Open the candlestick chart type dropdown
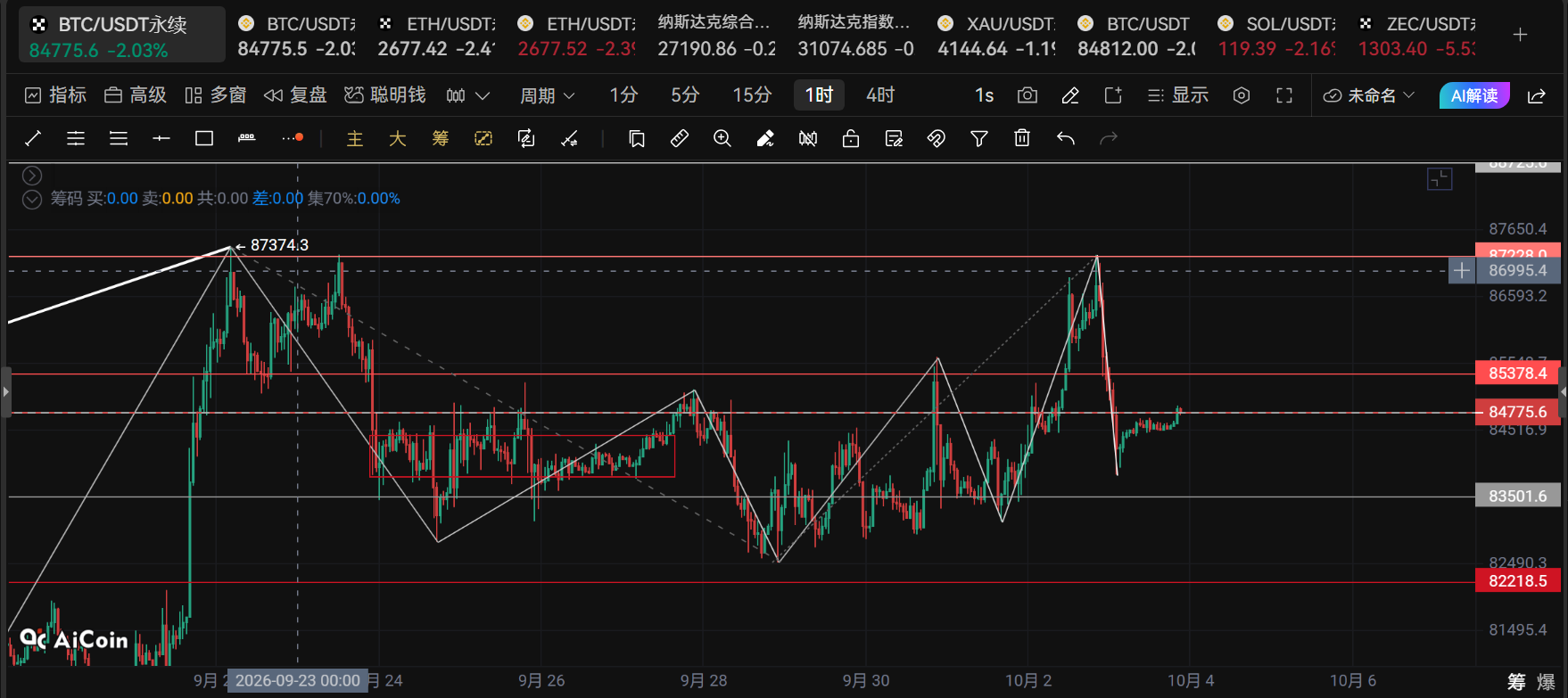Image resolution: width=1568 pixels, height=698 pixels. (x=467, y=95)
